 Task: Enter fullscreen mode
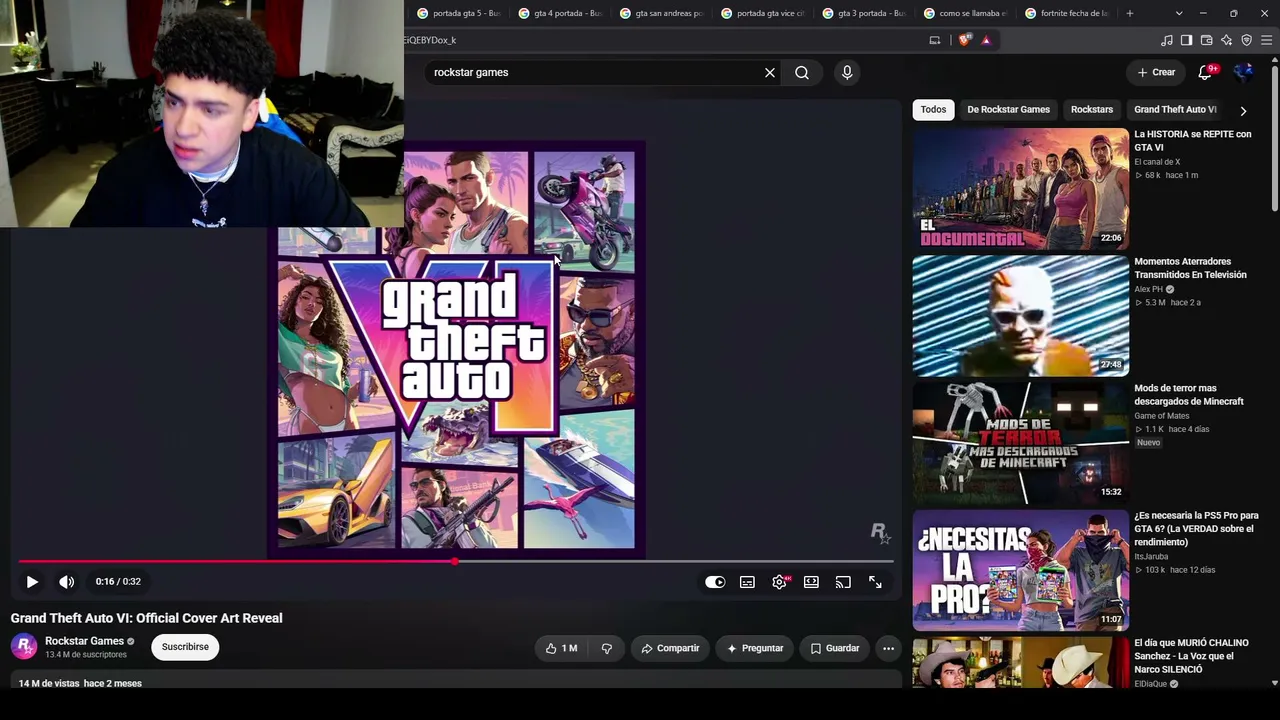click(x=875, y=582)
